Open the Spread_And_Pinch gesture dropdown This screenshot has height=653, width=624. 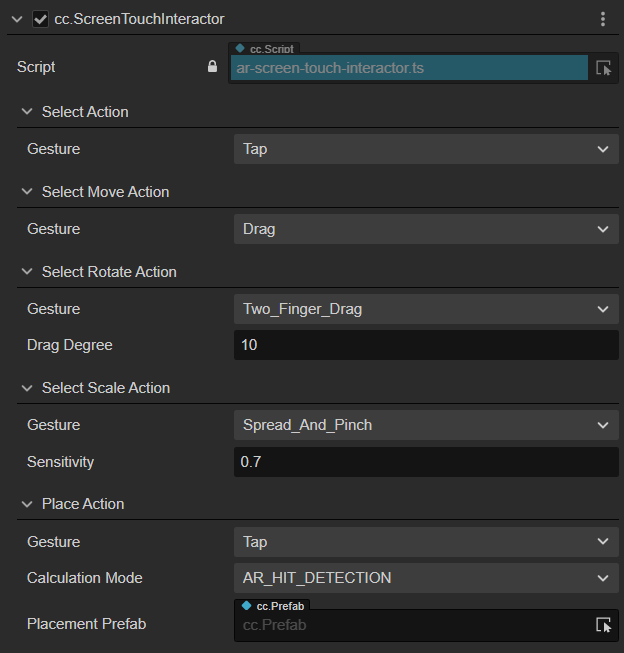pos(425,425)
